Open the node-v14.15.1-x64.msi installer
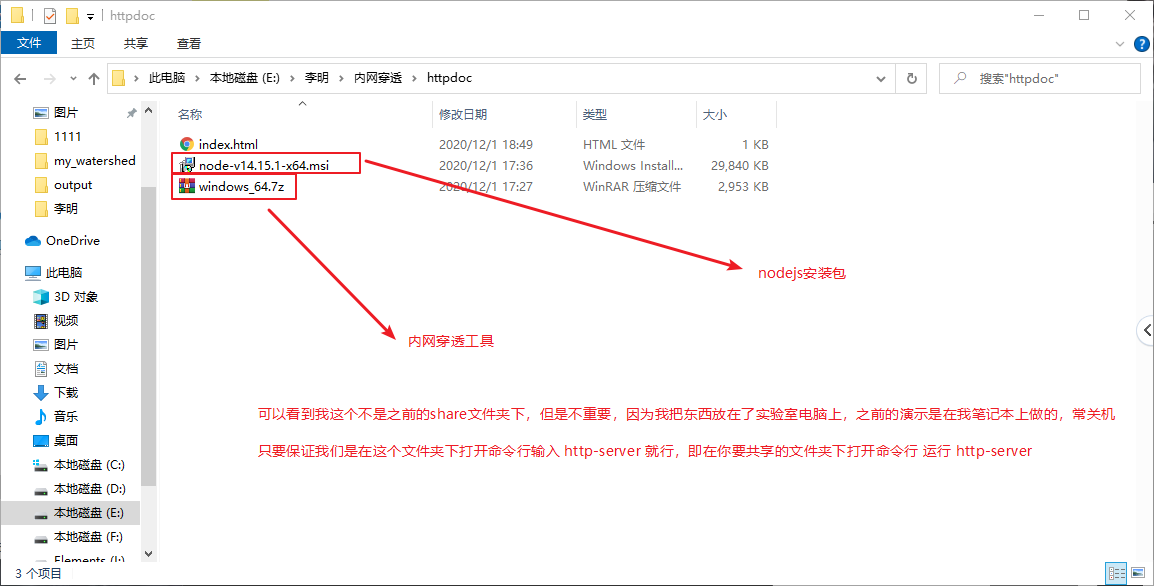This screenshot has height=586, width=1154. coord(263,164)
